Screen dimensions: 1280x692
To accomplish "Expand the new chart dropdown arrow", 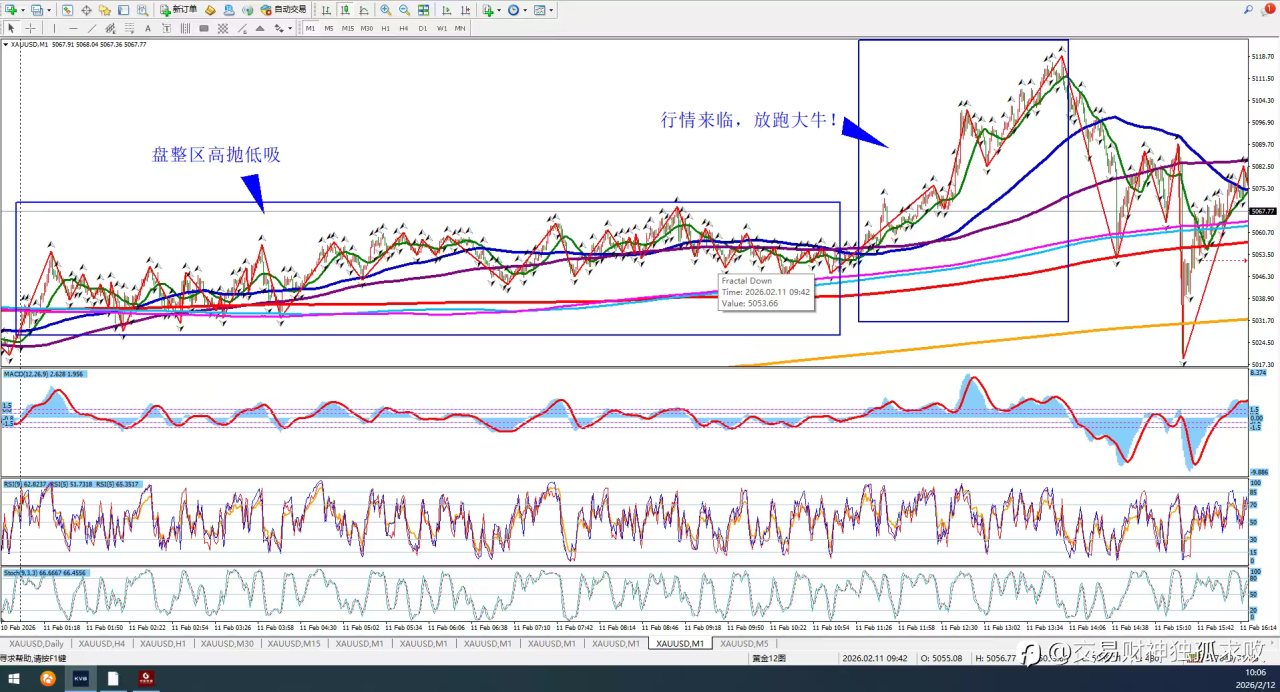I will coord(23,10).
